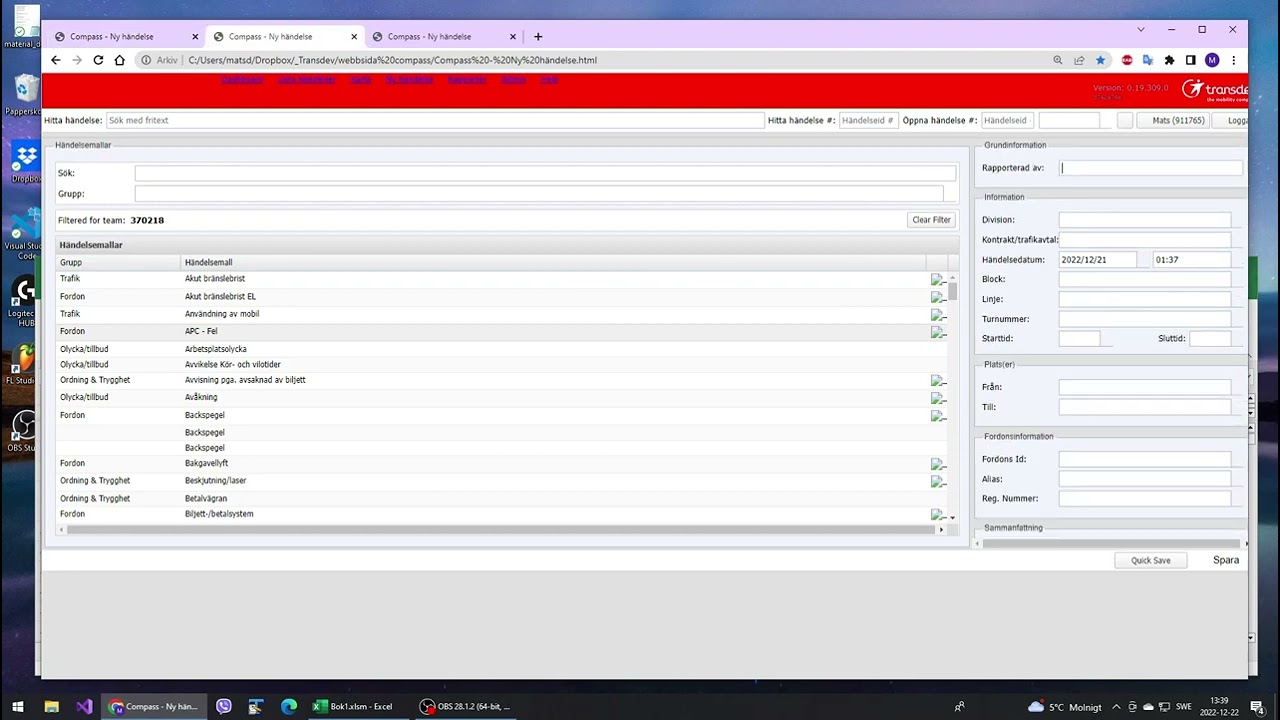Click the template list horizontal scrollbar
The image size is (1280, 720).
pyautogui.click(x=502, y=529)
